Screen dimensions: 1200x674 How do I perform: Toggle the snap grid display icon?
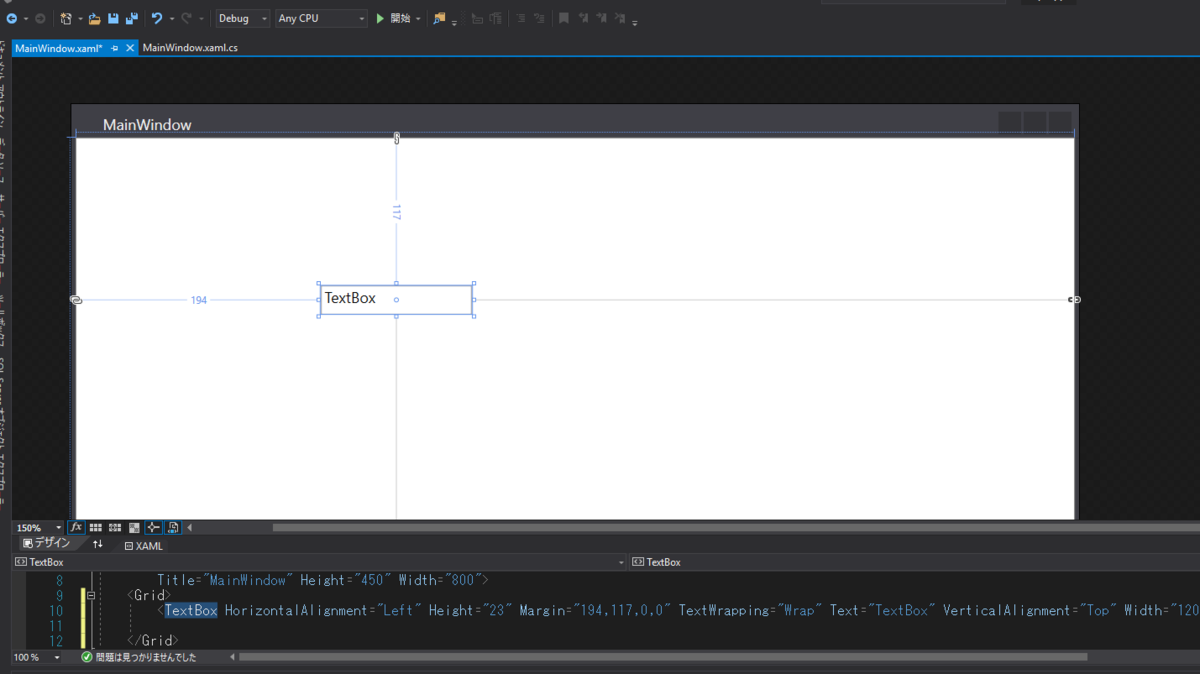(96, 527)
